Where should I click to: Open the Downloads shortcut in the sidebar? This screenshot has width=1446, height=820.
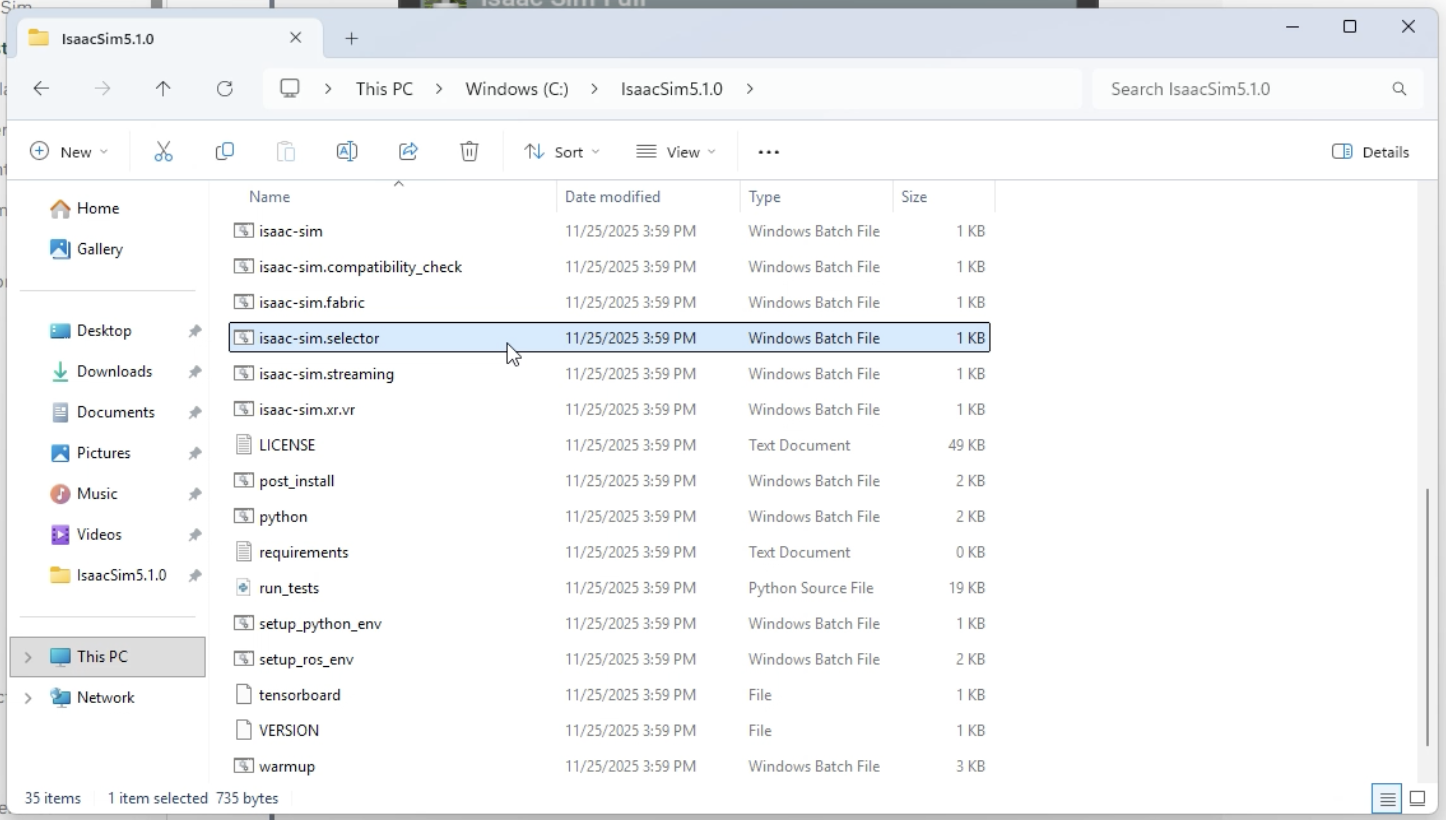tap(113, 371)
